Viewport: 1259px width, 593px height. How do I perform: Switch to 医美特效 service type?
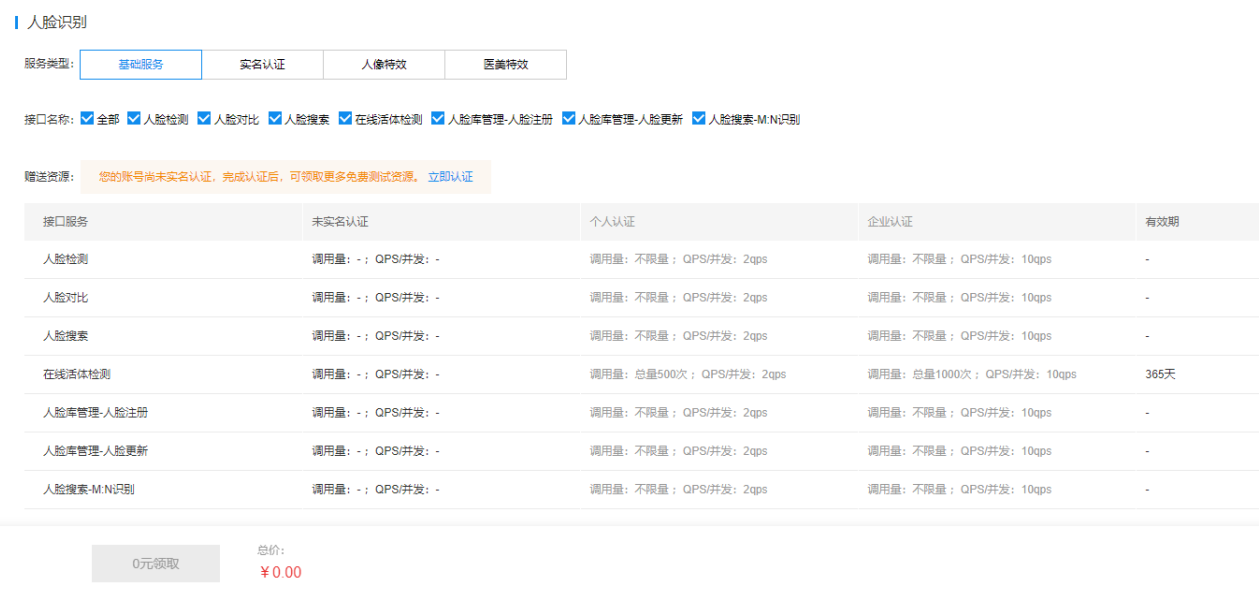(x=505, y=65)
